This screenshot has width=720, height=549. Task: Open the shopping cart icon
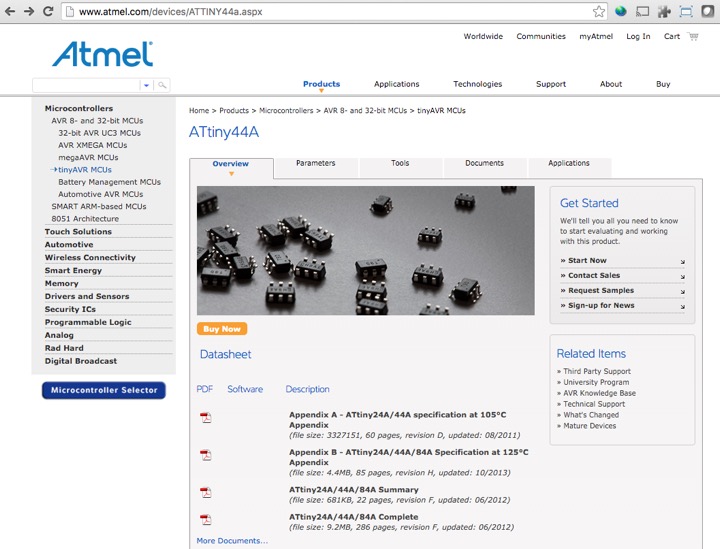693,36
